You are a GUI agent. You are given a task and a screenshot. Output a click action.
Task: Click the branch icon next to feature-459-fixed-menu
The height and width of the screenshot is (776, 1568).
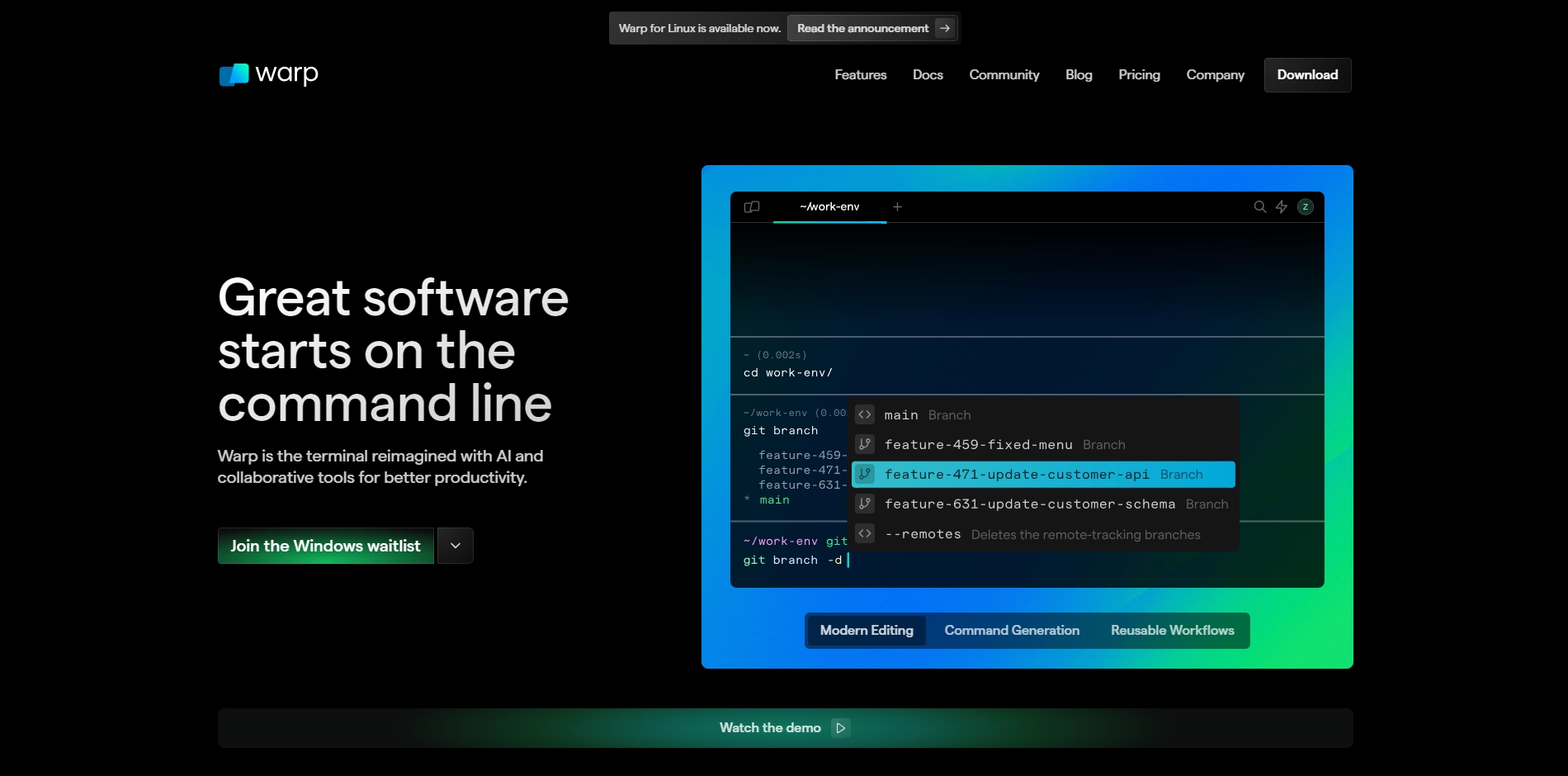(x=864, y=445)
